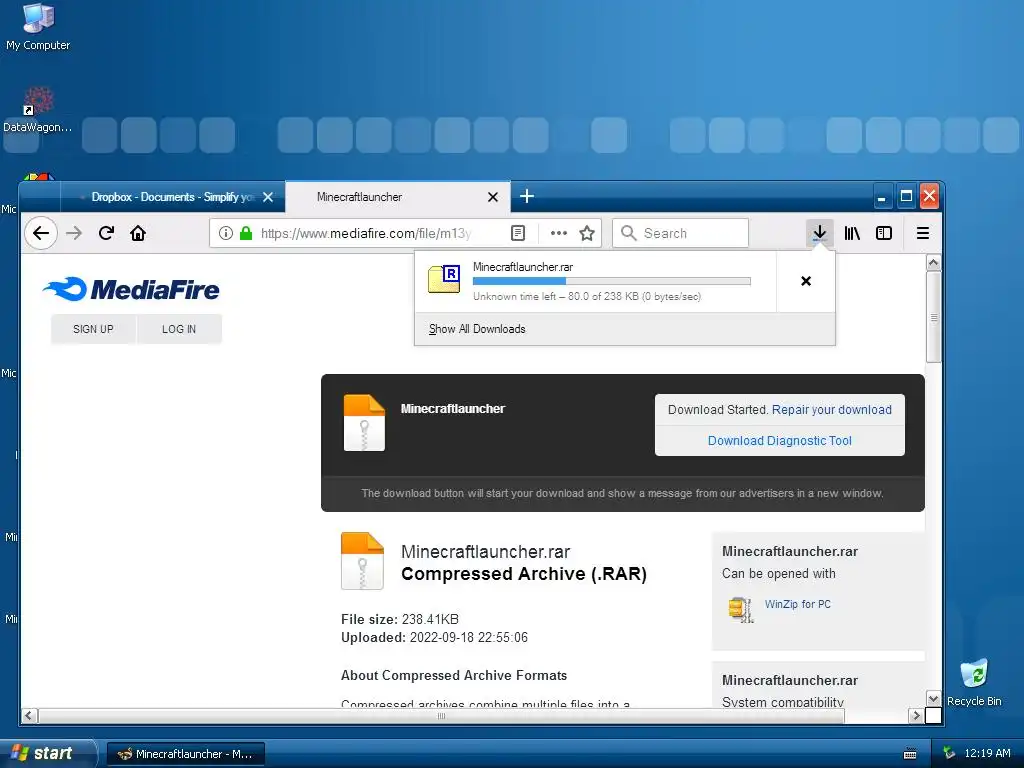
Task: Cancel the Minecraftlauncher.rar download
Action: pos(806,281)
